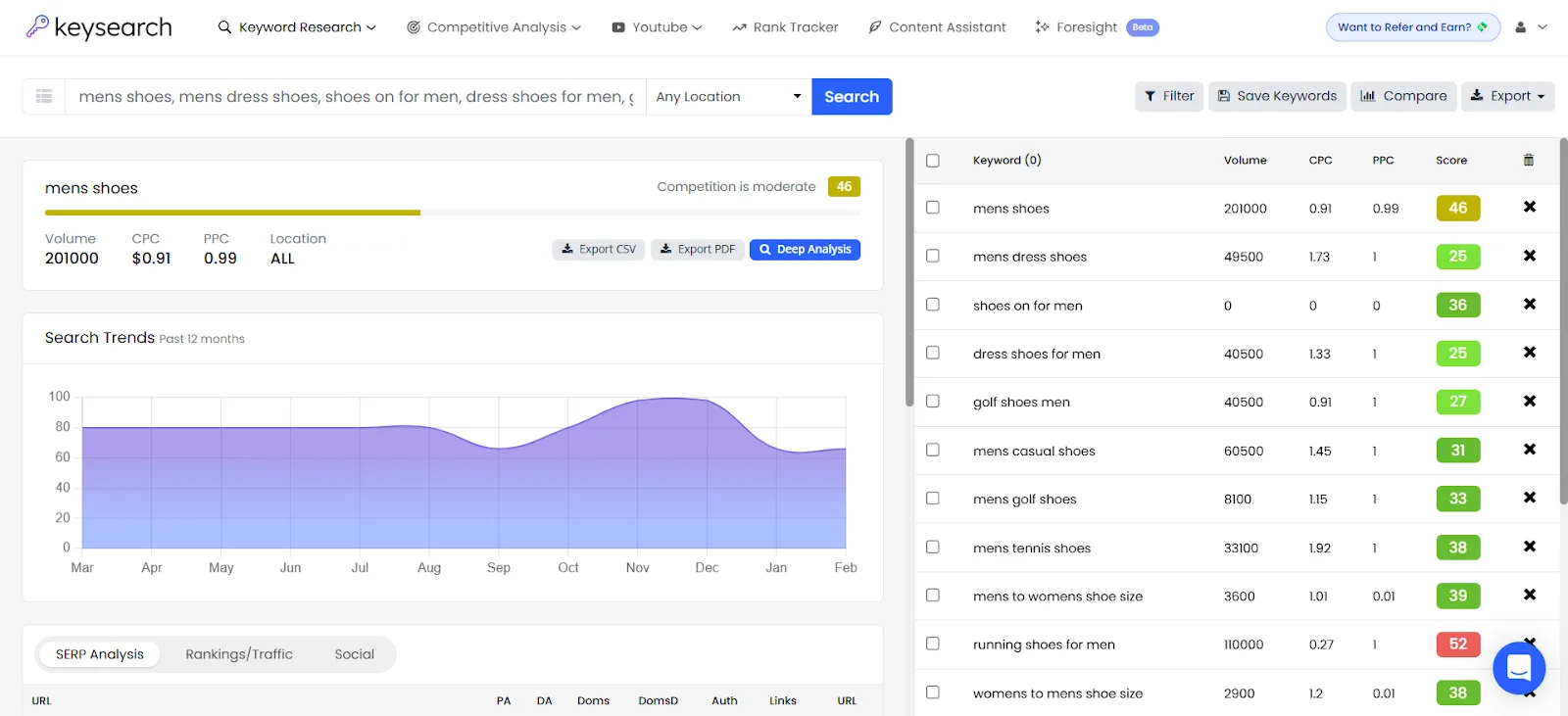Check mens casual shoes checkbox

(933, 450)
